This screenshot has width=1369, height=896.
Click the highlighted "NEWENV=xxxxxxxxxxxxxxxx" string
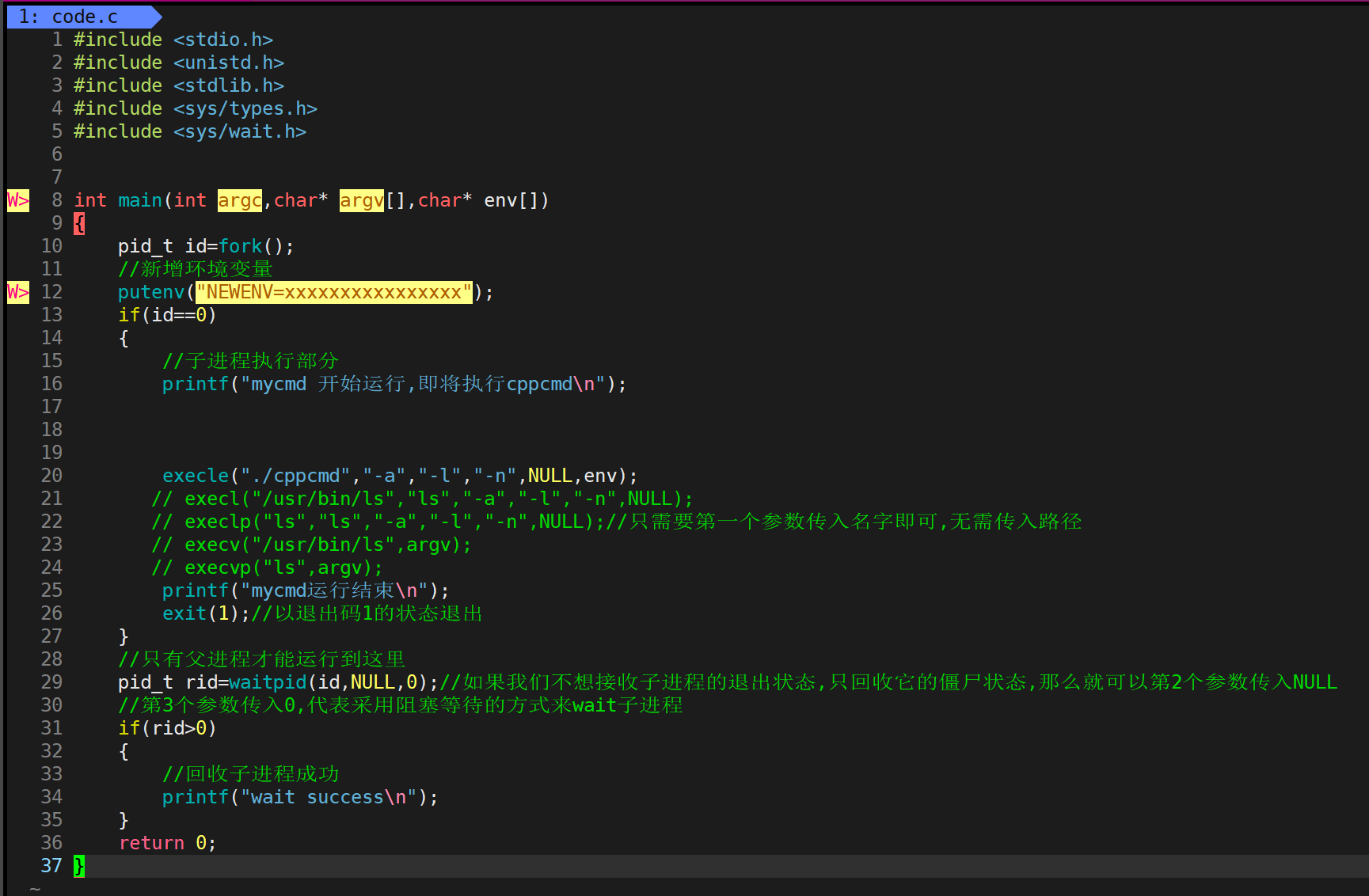click(334, 292)
